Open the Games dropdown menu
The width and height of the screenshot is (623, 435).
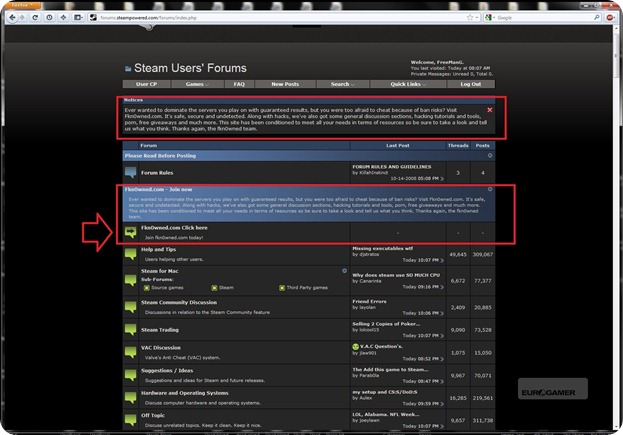(197, 84)
